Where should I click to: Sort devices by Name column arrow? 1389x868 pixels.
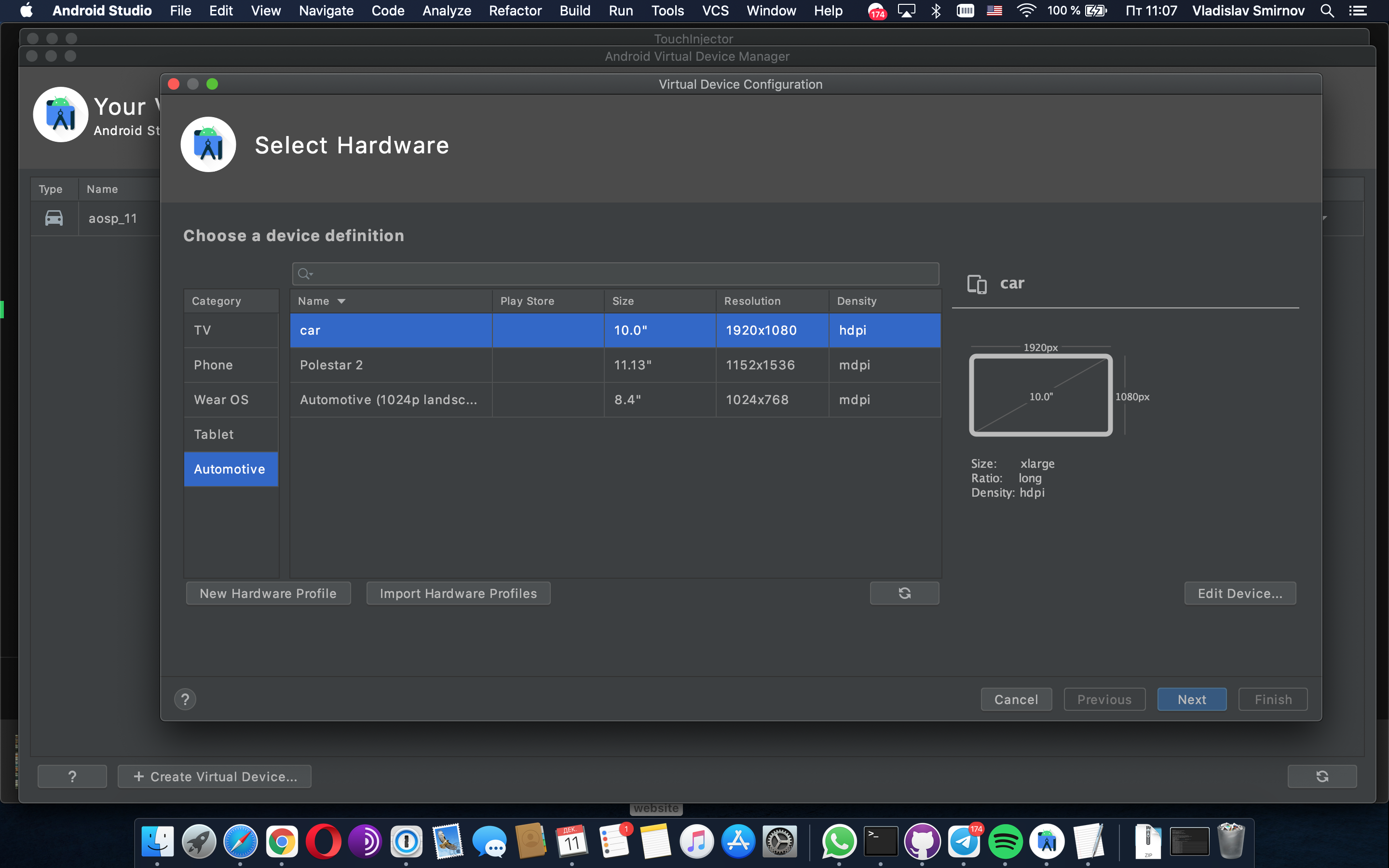pos(341,301)
